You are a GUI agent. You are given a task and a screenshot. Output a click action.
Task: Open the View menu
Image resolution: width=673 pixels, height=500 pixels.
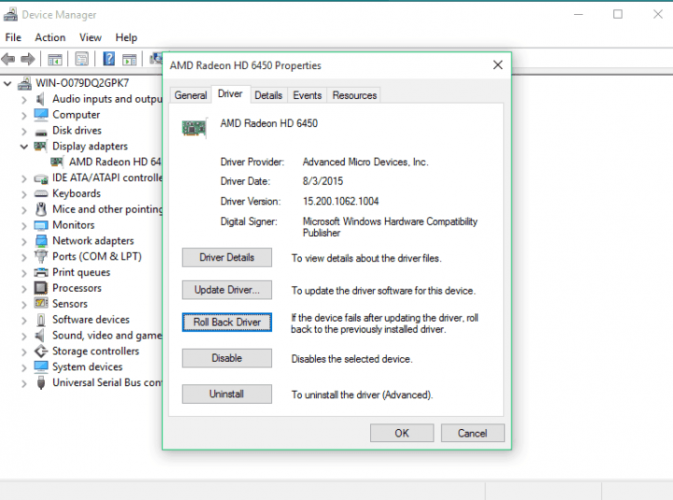click(90, 38)
